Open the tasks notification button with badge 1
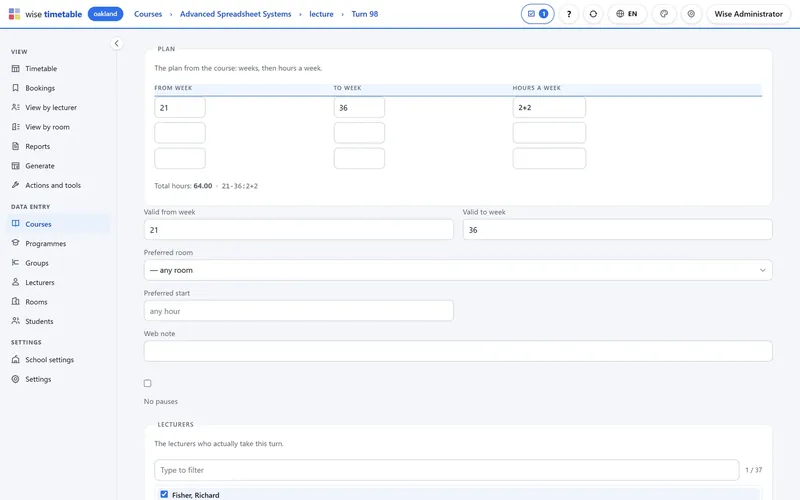Viewport: 800px width, 500px height. pyautogui.click(x=537, y=14)
